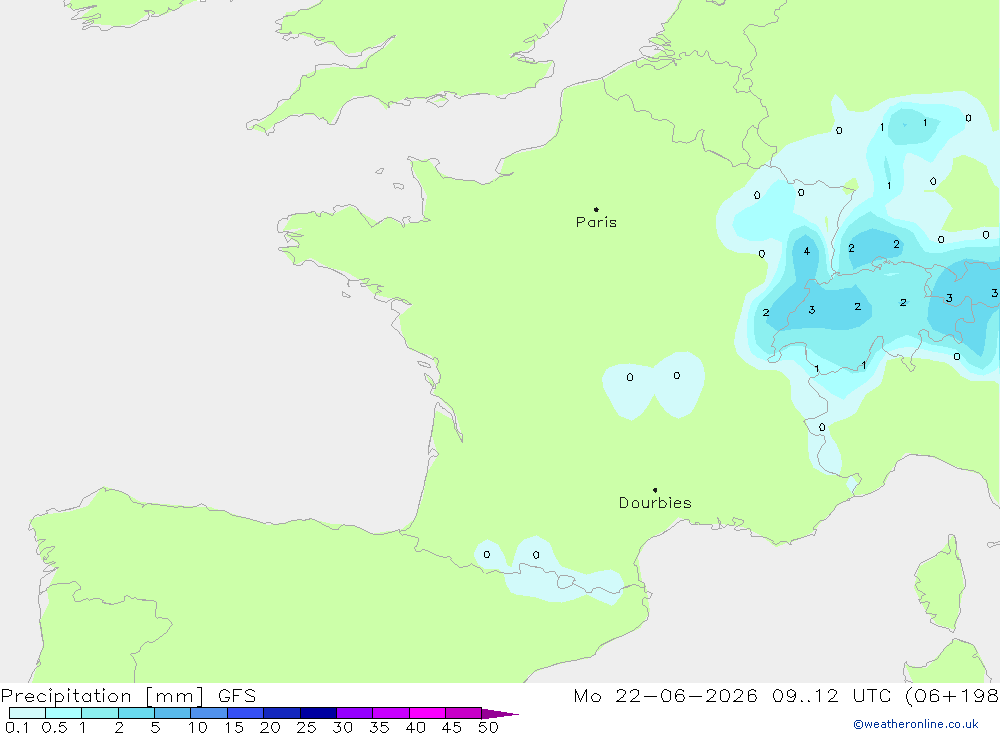
Task: Click the 'Mo 22-06-2026 09..12 UTC' timestamp
Action: click(x=732, y=695)
